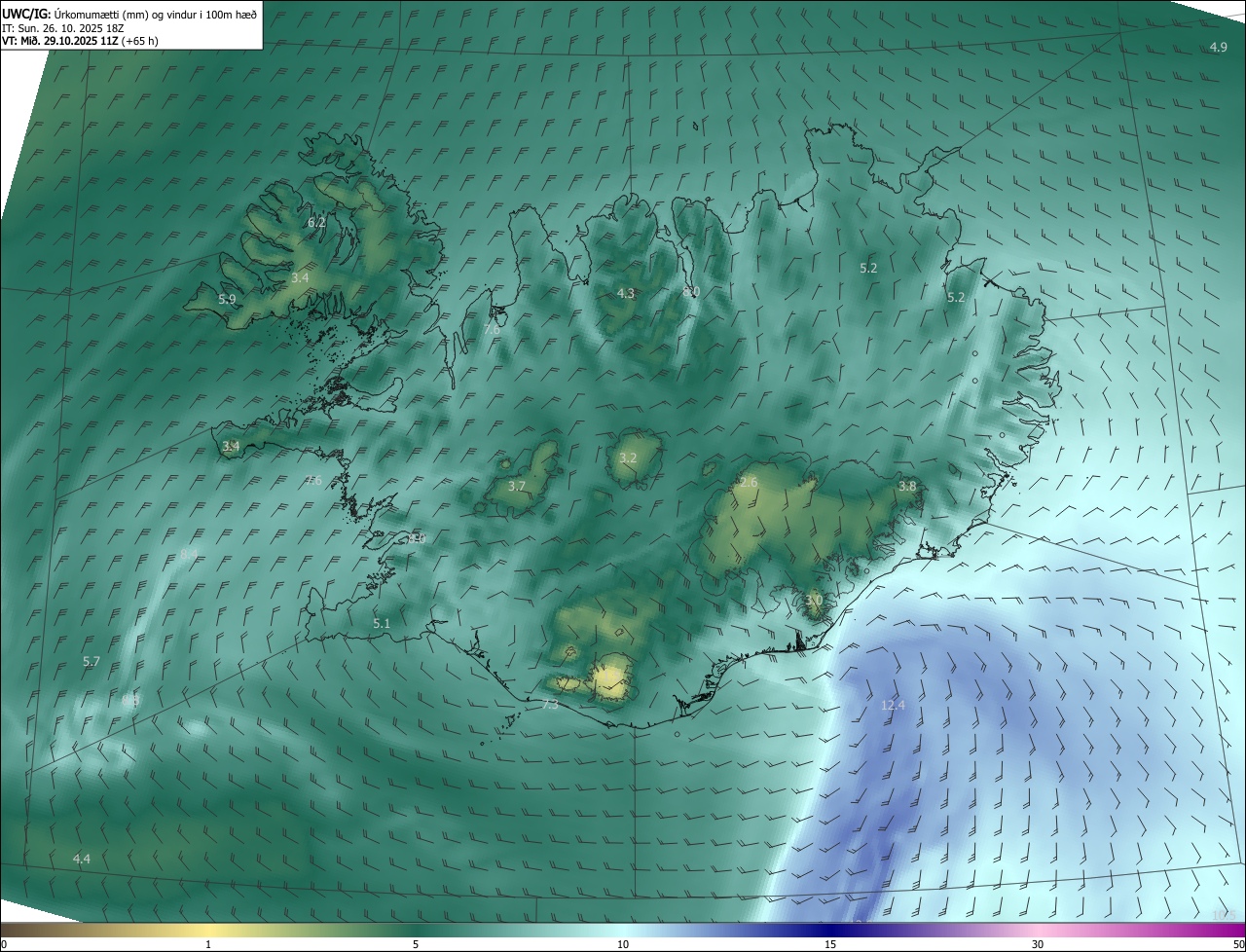The height and width of the screenshot is (952, 1246).
Task: Click the 5 tick on the color scale
Action: 416,944
